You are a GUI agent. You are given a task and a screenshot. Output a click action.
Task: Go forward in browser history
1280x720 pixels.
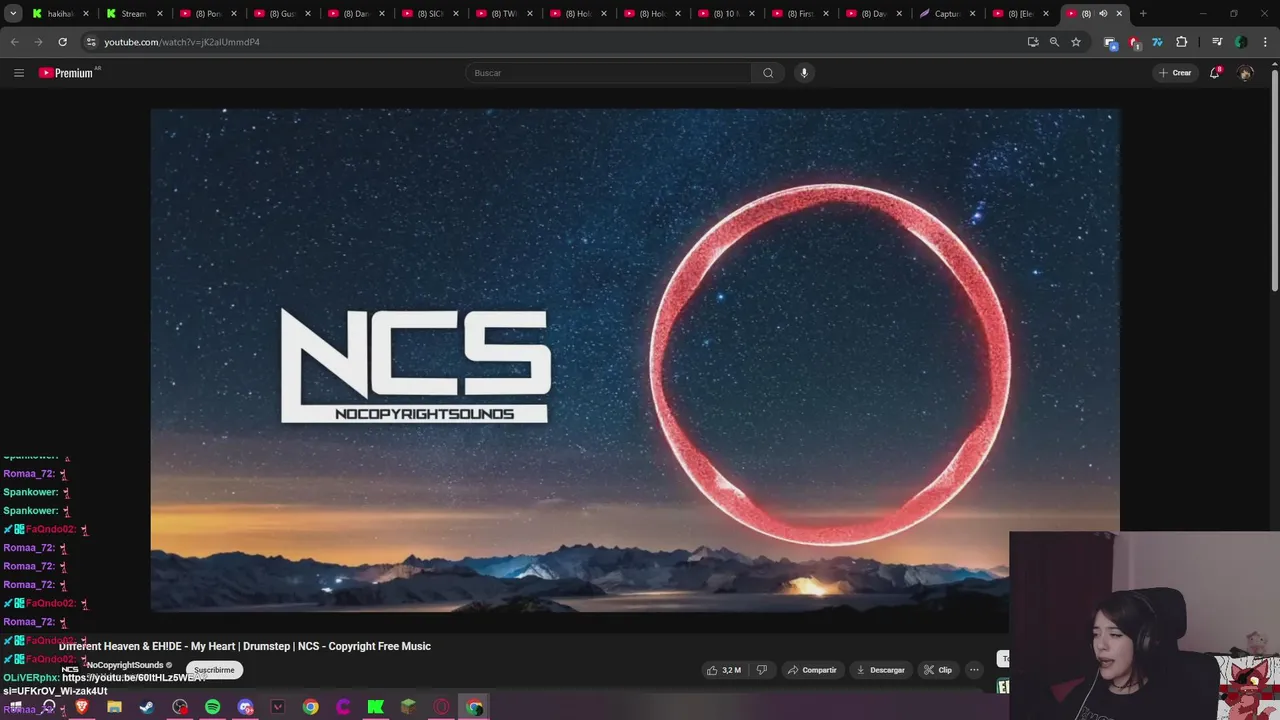(x=38, y=42)
